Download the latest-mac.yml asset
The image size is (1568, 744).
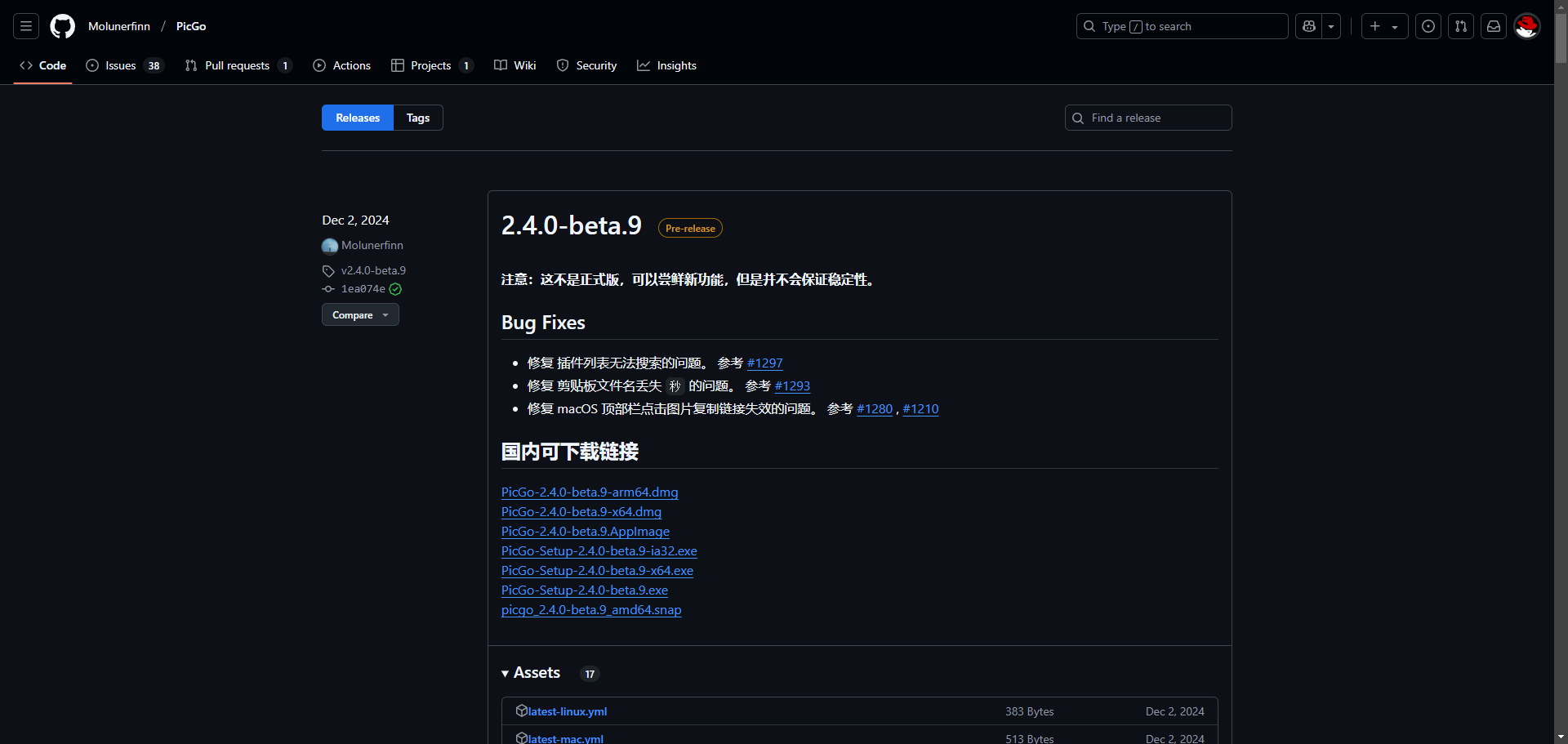pos(566,738)
